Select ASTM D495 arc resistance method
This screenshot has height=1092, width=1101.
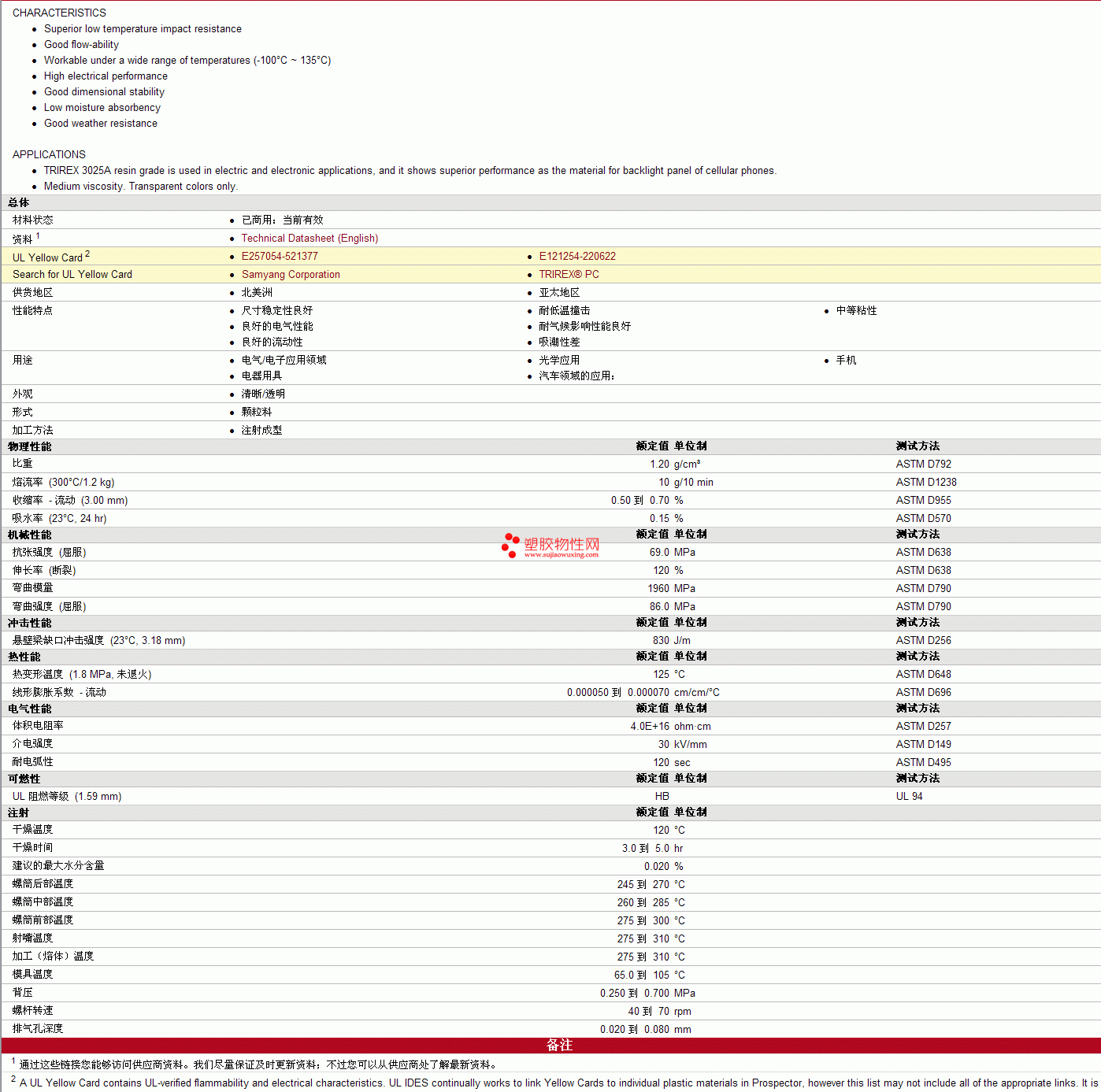click(x=924, y=763)
